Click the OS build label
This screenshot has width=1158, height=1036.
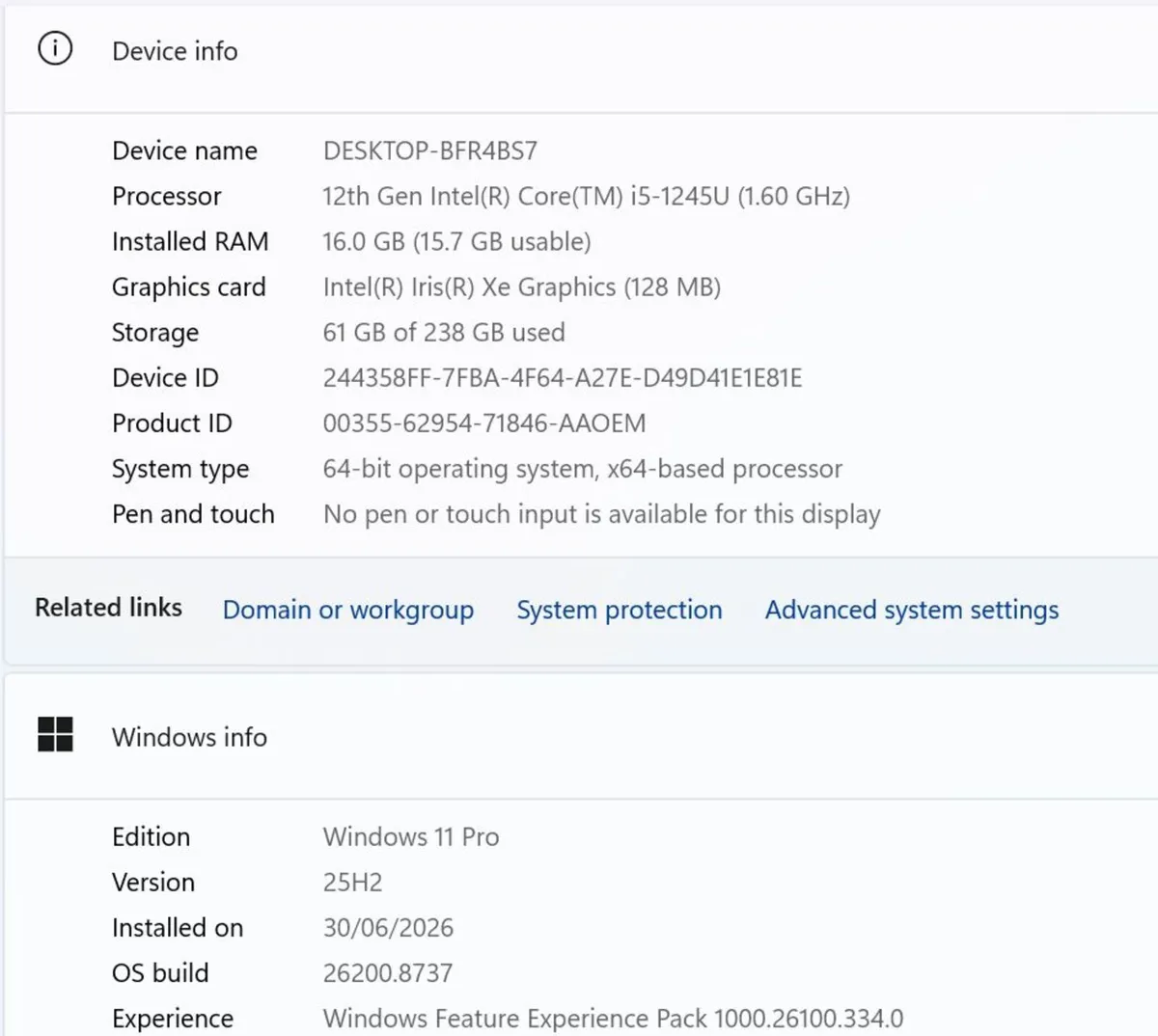tap(160, 972)
